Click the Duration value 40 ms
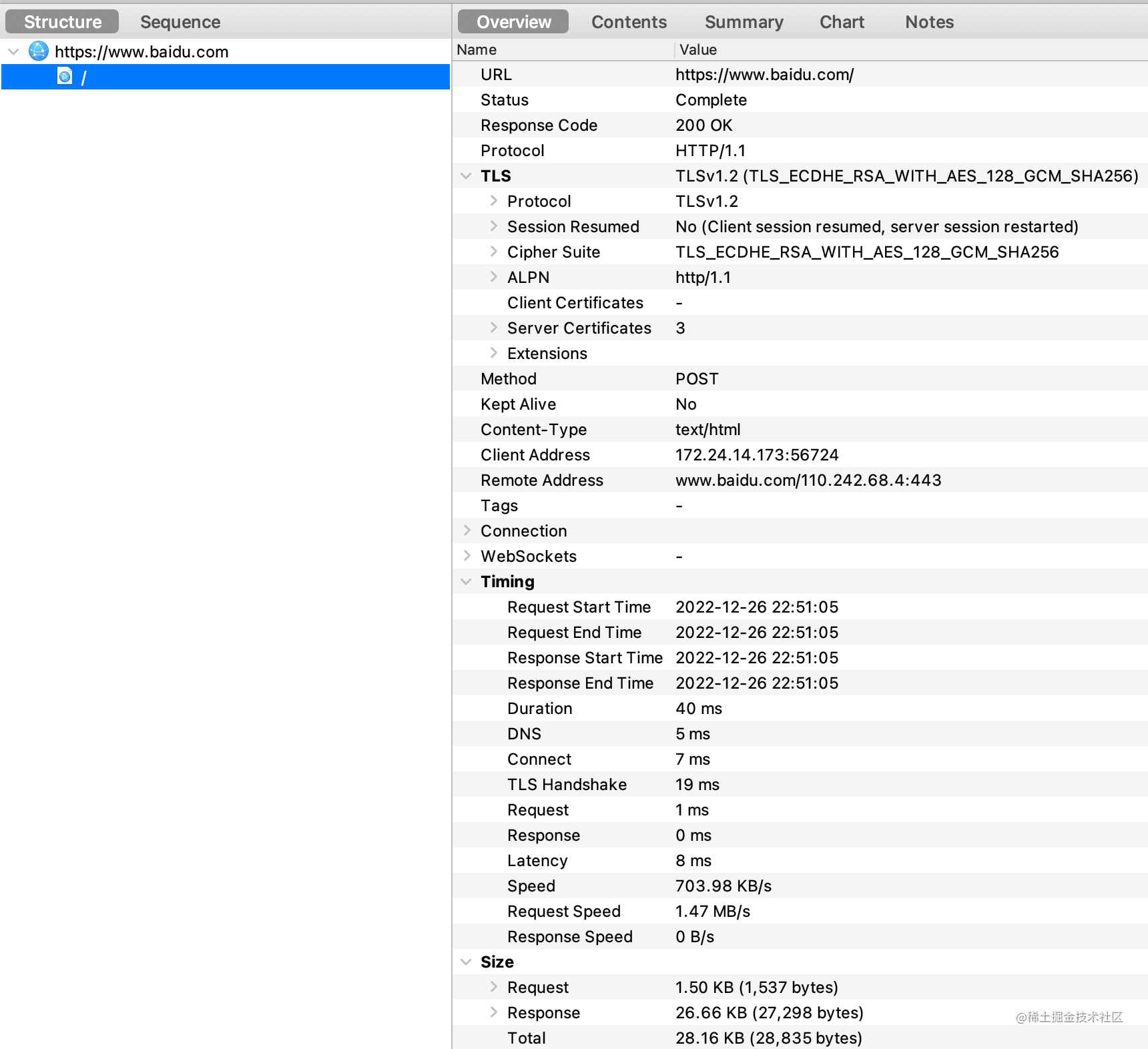The image size is (1148, 1049). tap(699, 709)
